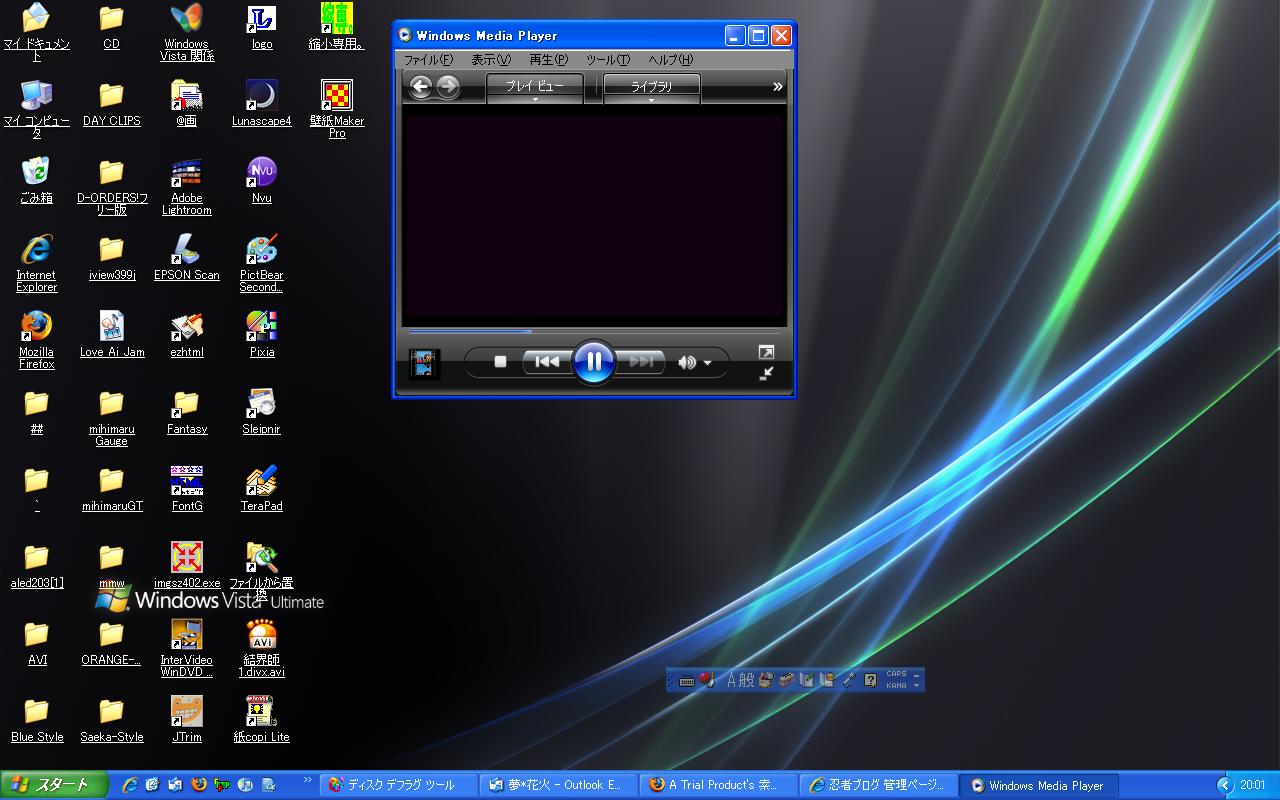The height and width of the screenshot is (800, 1280).
Task: Click the Windows Media Player taskbar button
Action: 1038,785
